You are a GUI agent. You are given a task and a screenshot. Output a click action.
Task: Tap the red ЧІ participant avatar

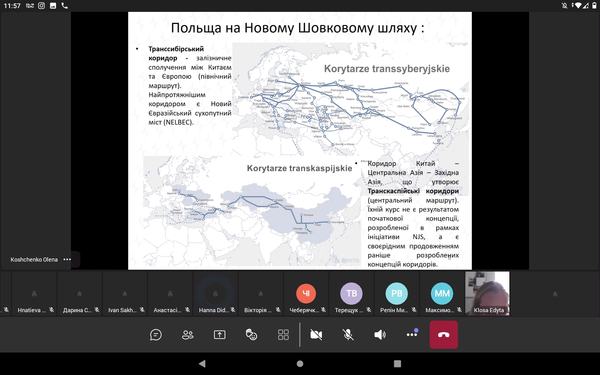(306, 293)
